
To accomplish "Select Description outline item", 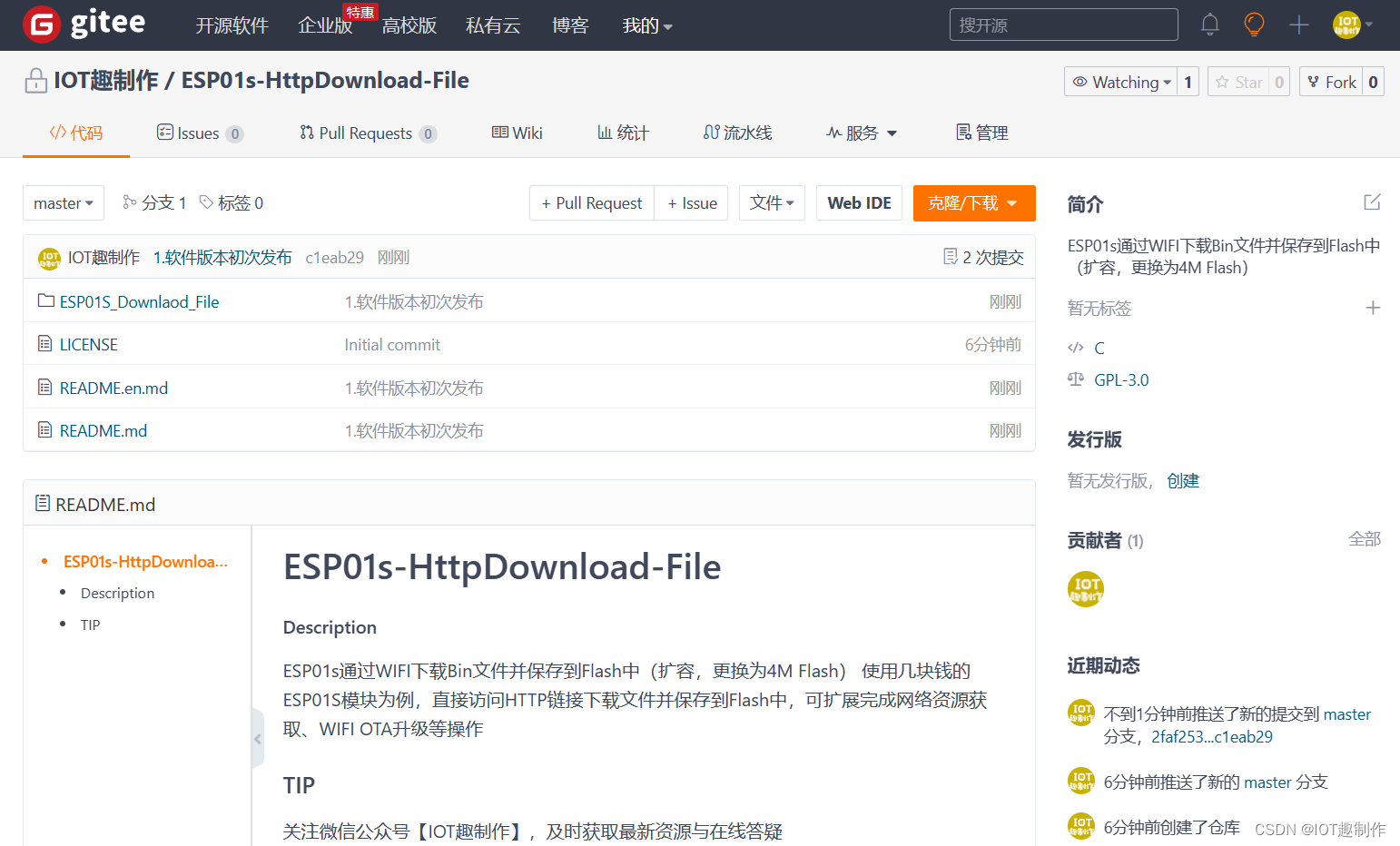I will coord(117,593).
